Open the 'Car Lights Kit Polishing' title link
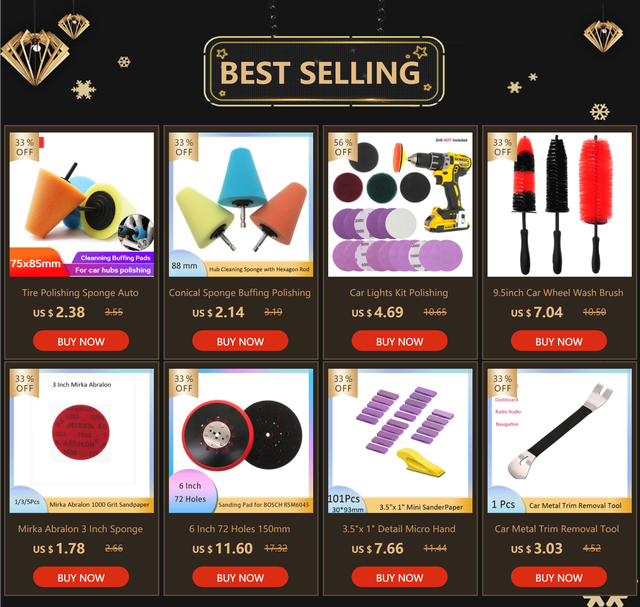 [399, 293]
